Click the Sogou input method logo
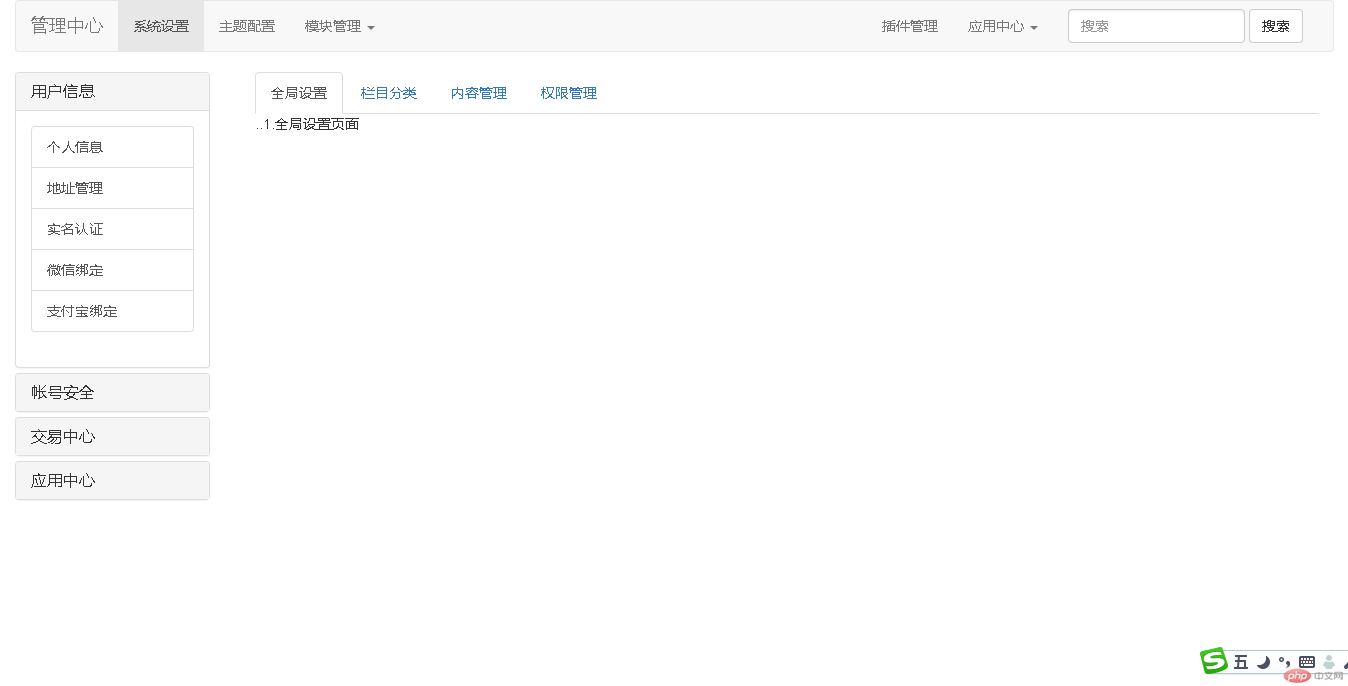 (1213, 660)
